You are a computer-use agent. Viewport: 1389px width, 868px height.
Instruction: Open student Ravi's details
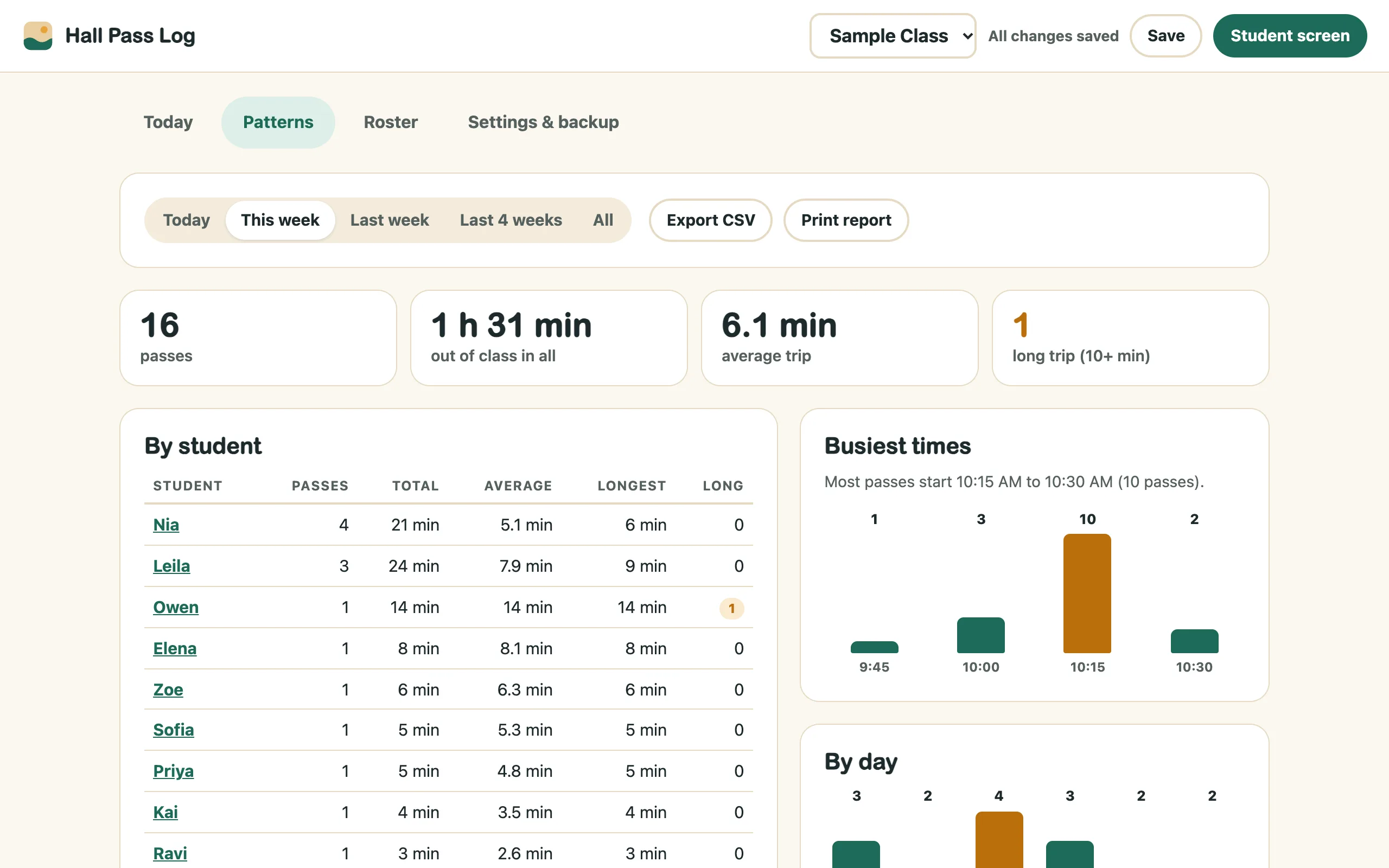point(170,854)
